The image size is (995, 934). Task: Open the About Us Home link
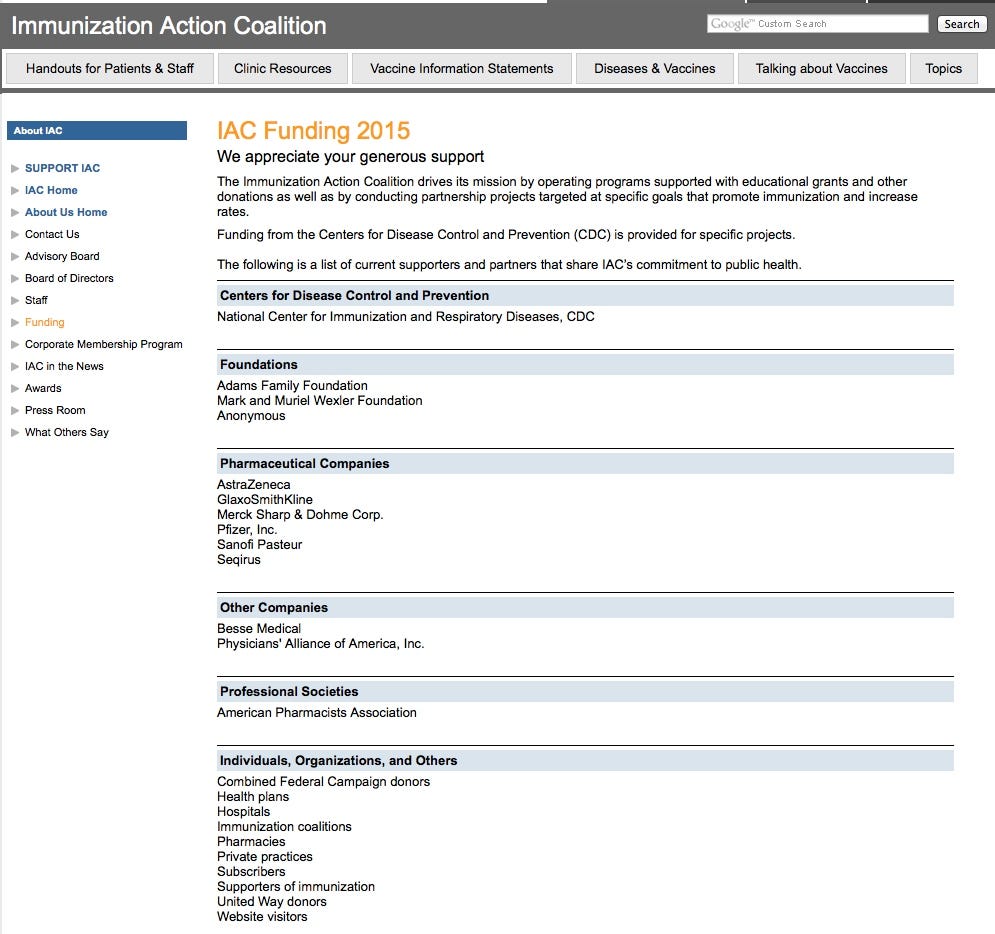point(66,213)
